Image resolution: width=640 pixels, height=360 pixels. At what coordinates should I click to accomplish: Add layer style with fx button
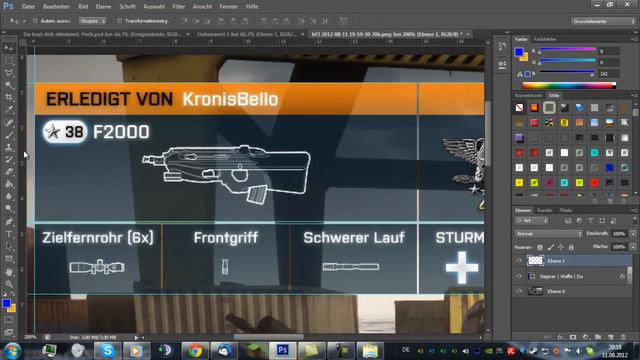point(560,337)
